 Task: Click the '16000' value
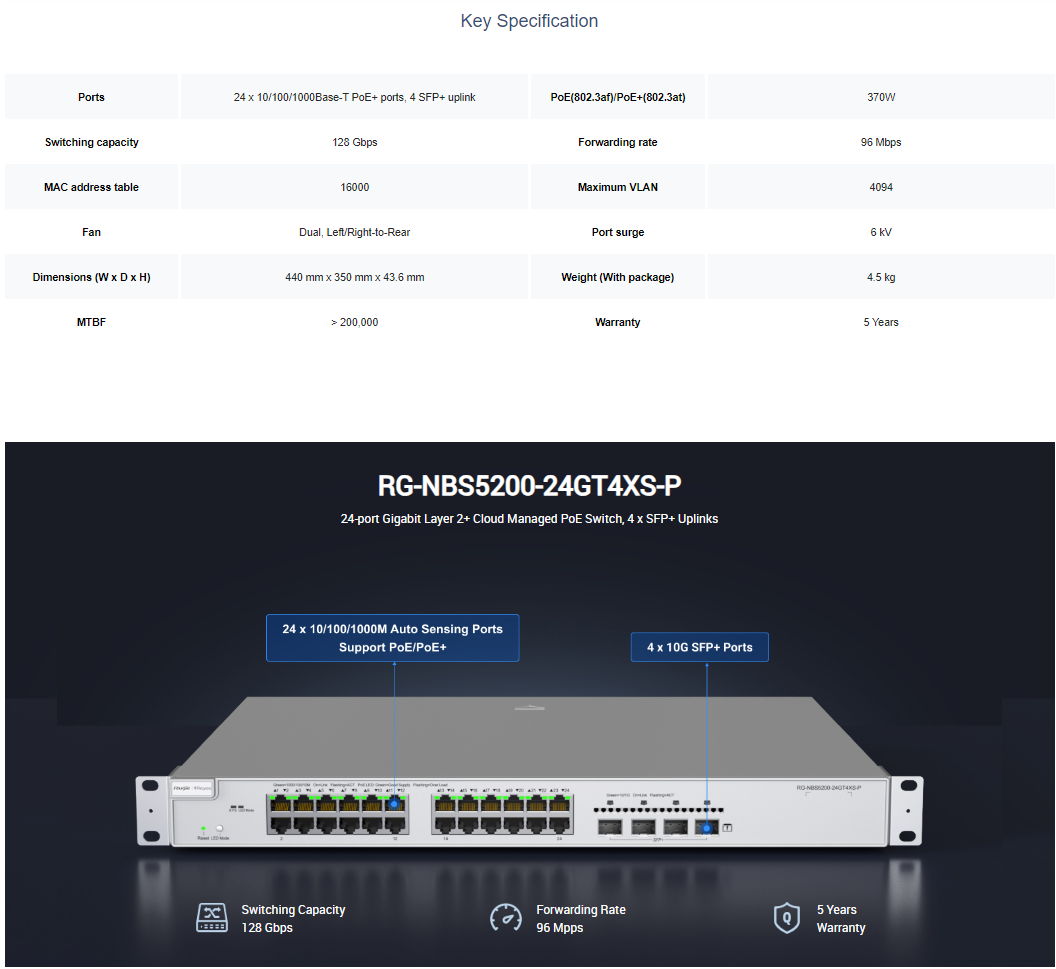[354, 187]
